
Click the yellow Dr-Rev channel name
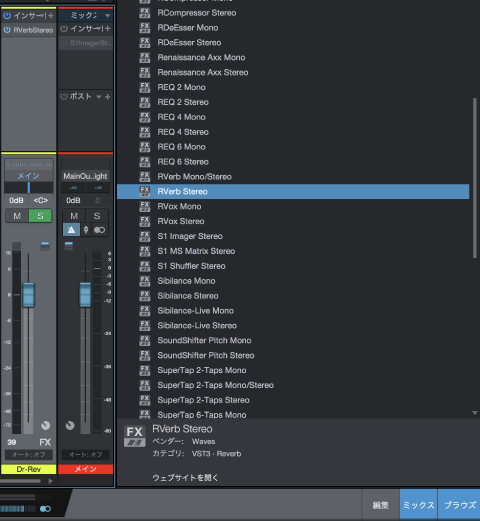(29, 469)
